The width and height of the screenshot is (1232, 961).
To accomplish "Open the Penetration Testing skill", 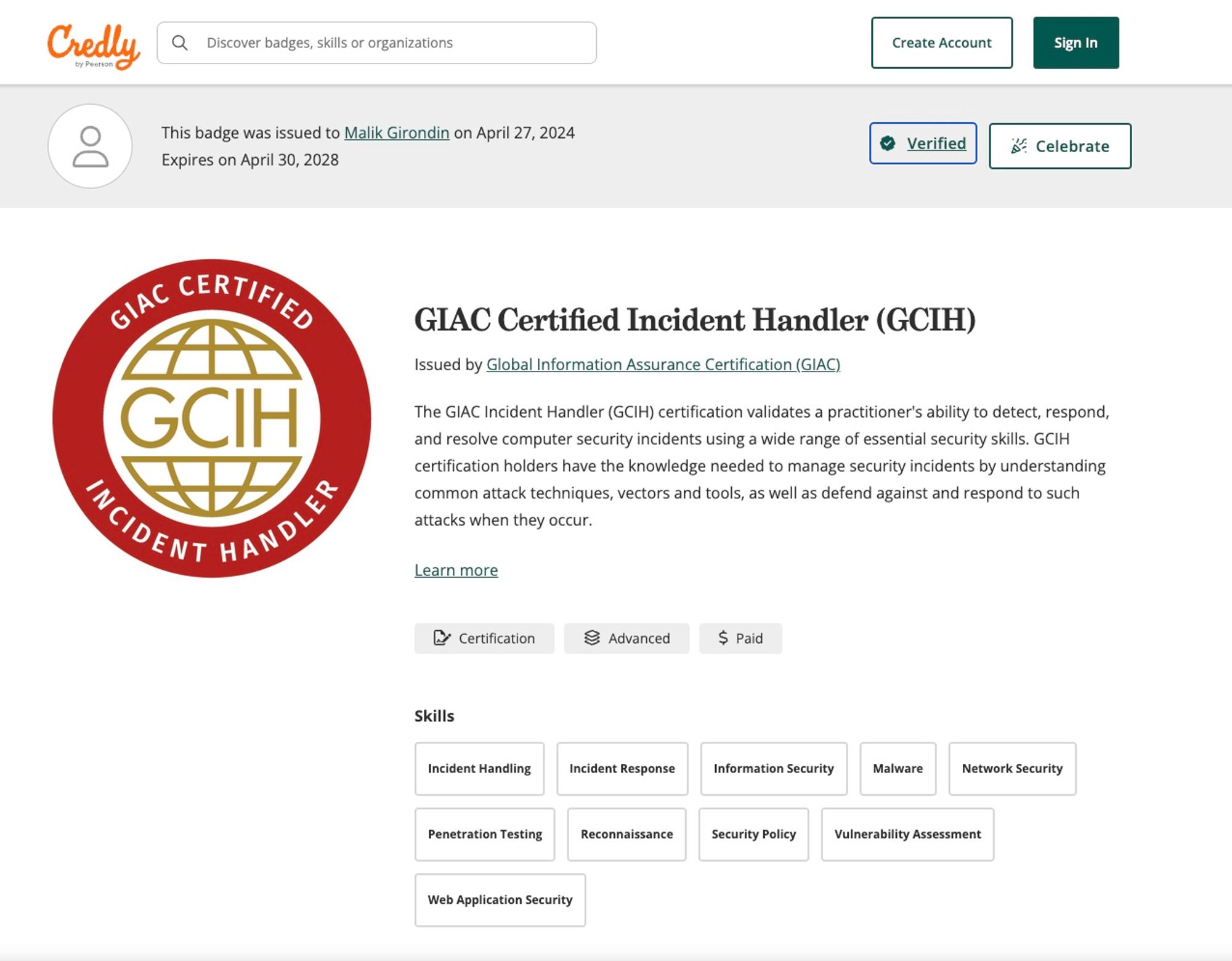I will pyautogui.click(x=485, y=834).
